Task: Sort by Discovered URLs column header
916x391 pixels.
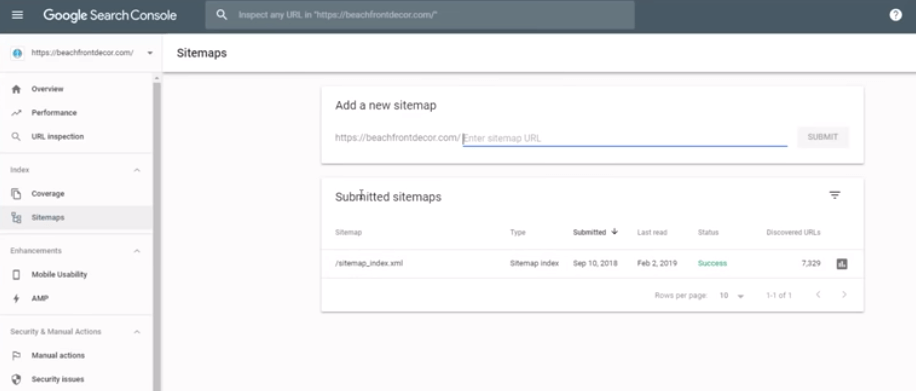Action: point(793,232)
